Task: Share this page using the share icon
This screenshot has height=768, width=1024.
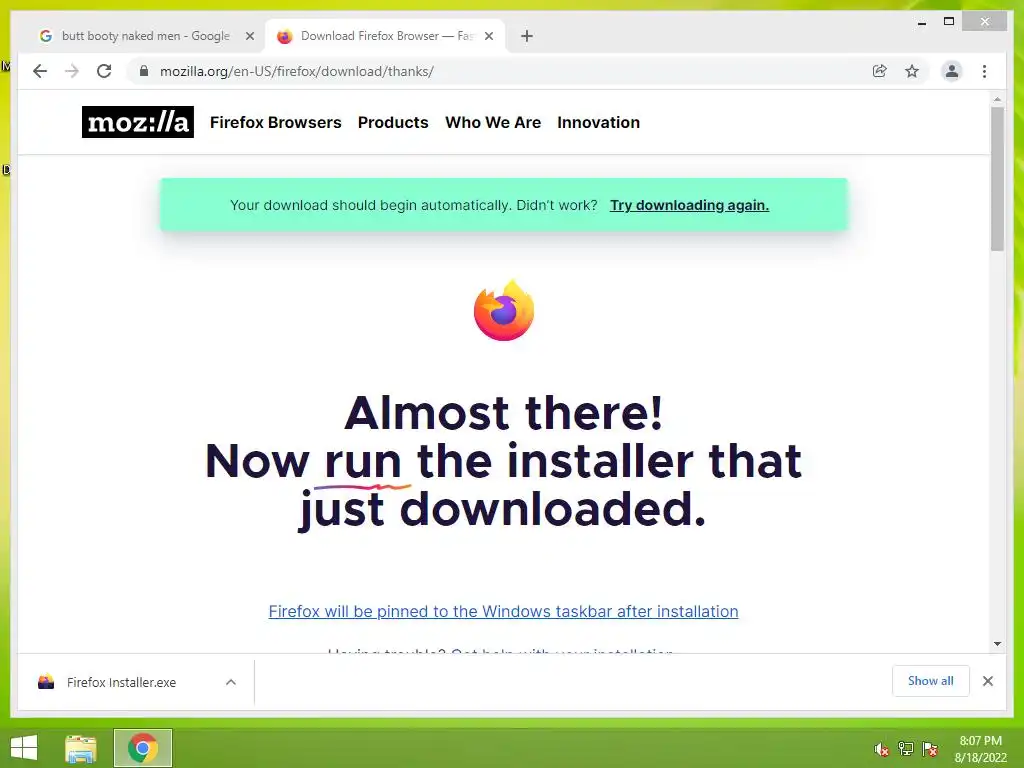Action: (880, 71)
